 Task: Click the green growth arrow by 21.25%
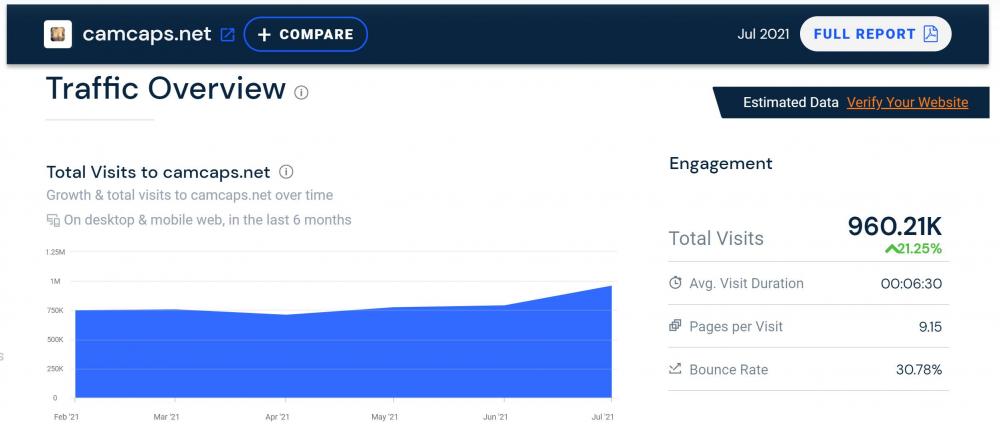(891, 248)
